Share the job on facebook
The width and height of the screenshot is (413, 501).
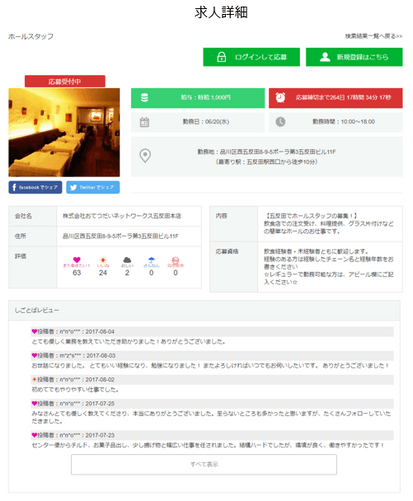click(x=35, y=187)
